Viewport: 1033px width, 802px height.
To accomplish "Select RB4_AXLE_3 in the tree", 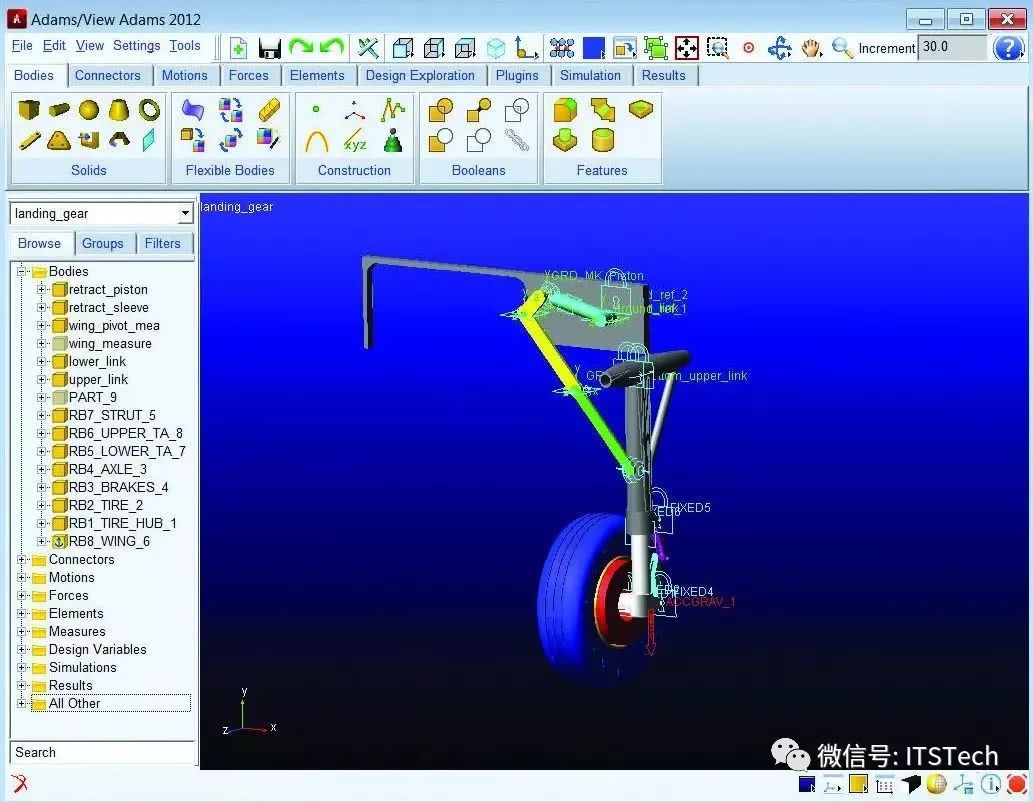I will point(107,470).
